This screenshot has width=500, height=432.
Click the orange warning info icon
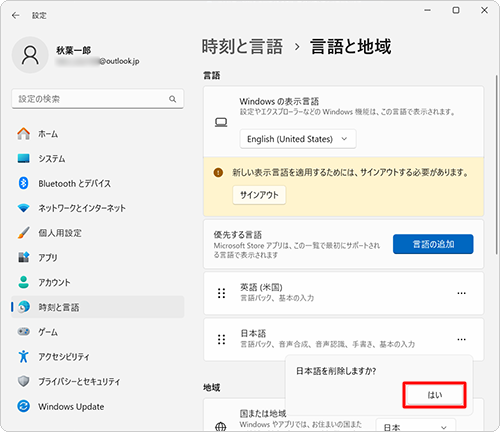coord(218,172)
